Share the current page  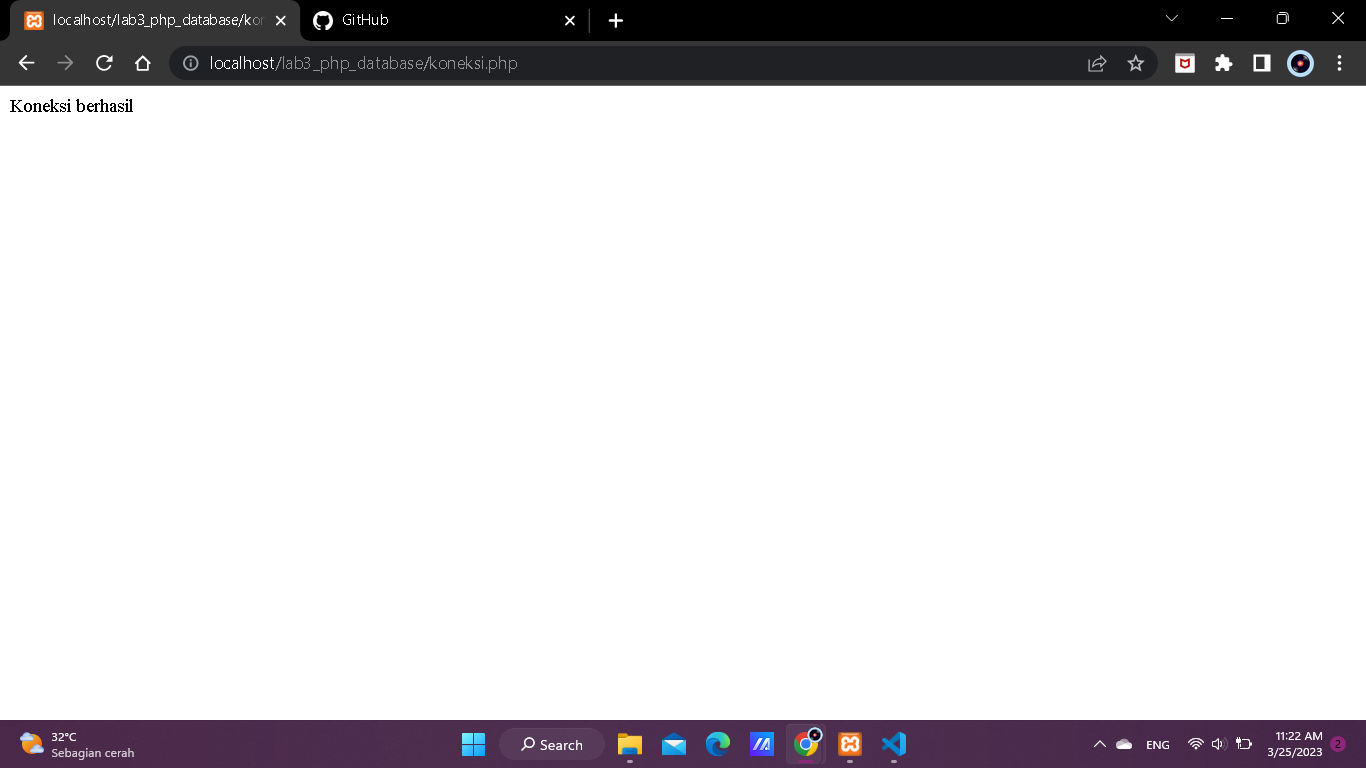point(1096,62)
